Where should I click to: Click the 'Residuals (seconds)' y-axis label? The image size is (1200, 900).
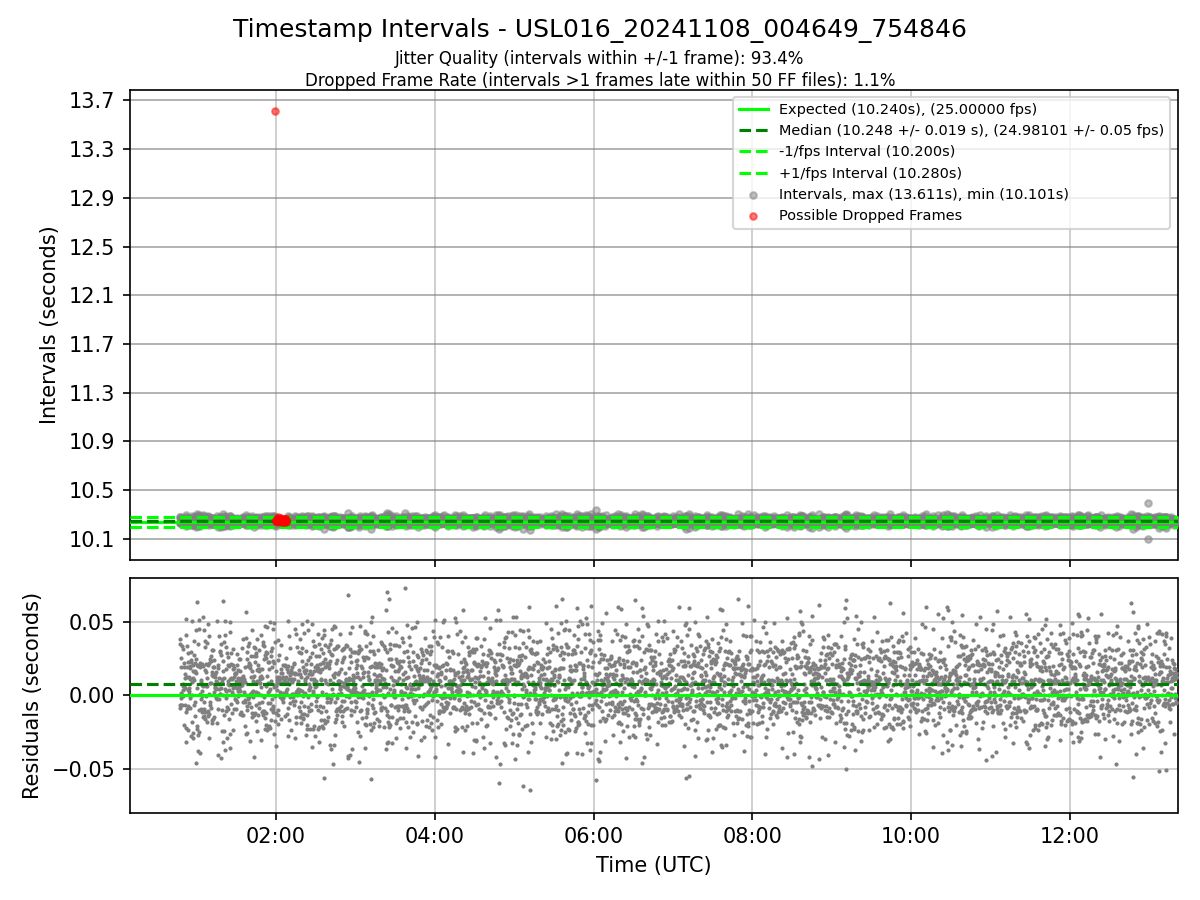point(31,696)
